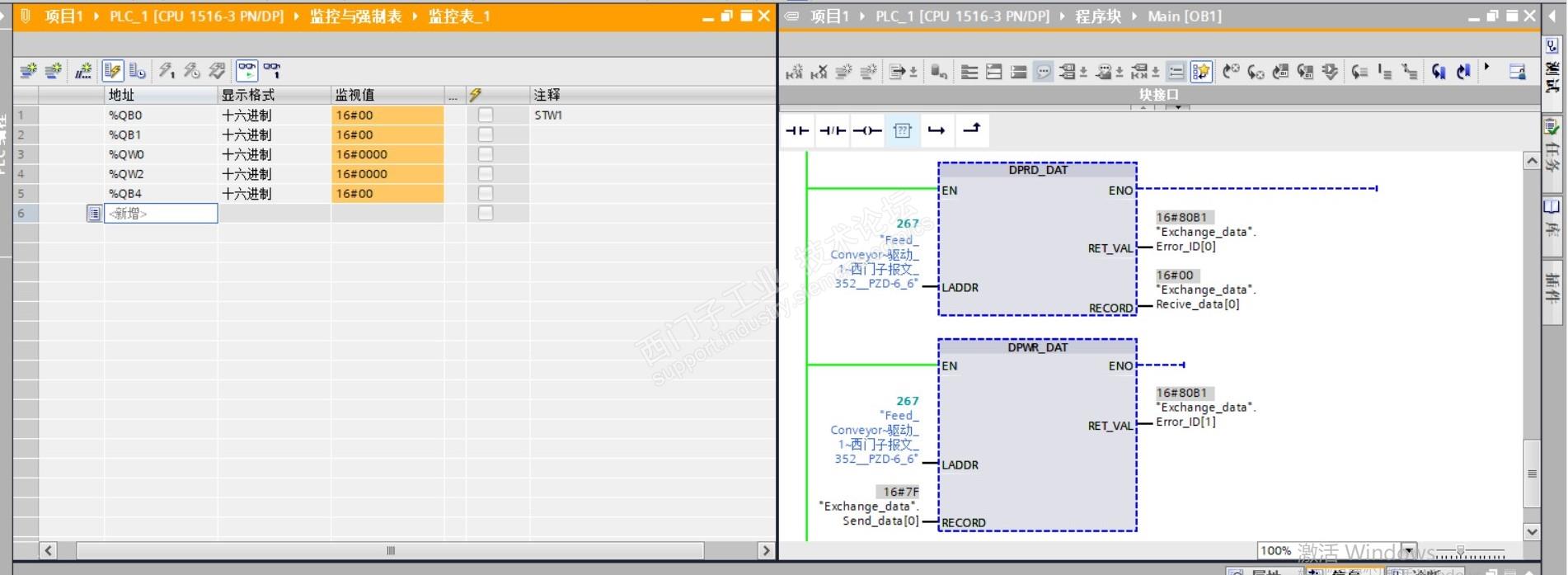This screenshot has width=1568, height=575.
Task: Click 显示格式 column header
Action: (x=275, y=96)
